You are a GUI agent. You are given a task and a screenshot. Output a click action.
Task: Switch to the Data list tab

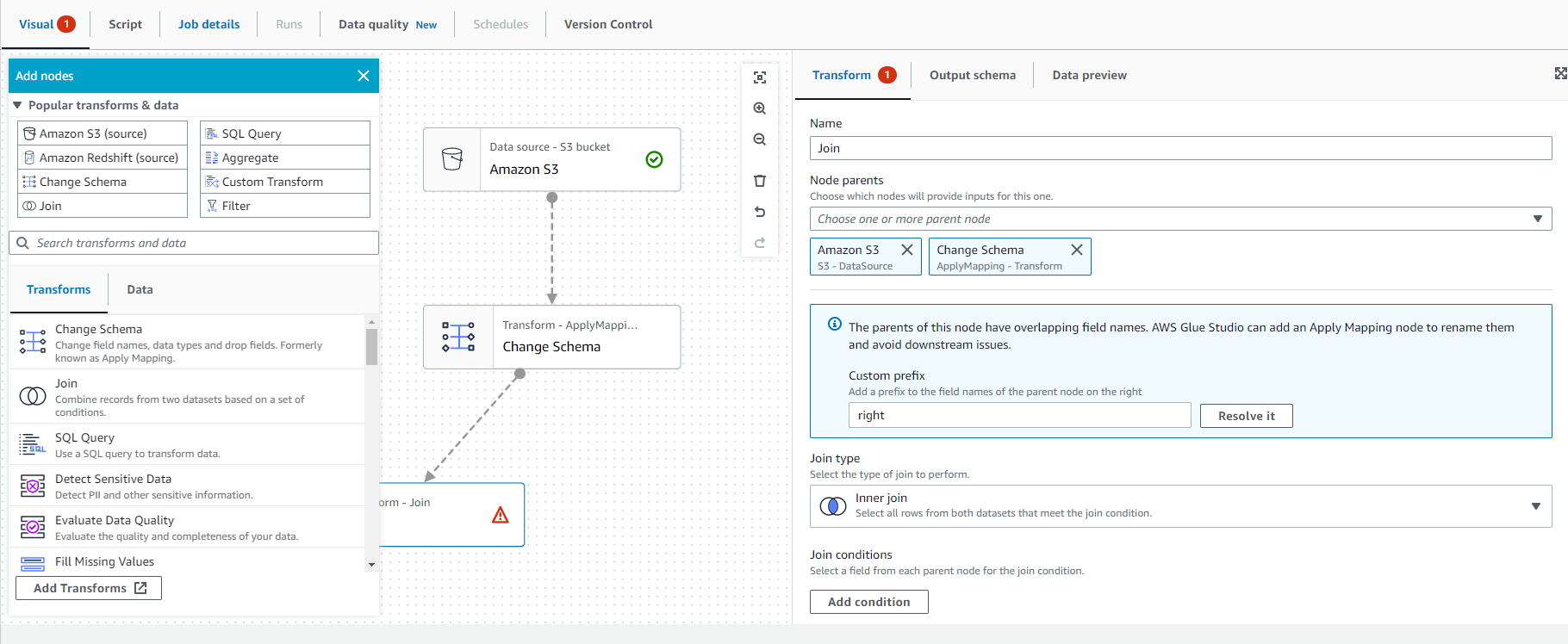point(140,290)
